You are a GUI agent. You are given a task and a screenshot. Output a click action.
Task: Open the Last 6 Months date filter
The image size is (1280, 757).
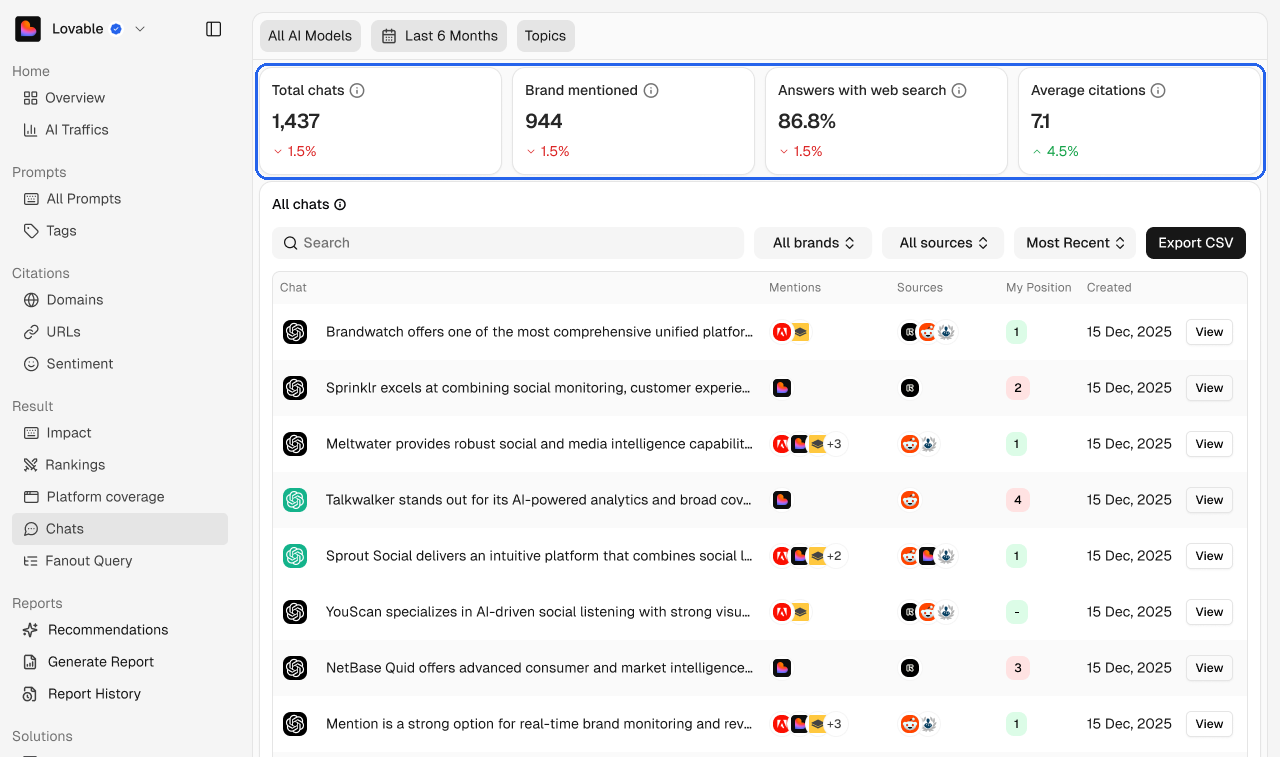[x=439, y=36]
